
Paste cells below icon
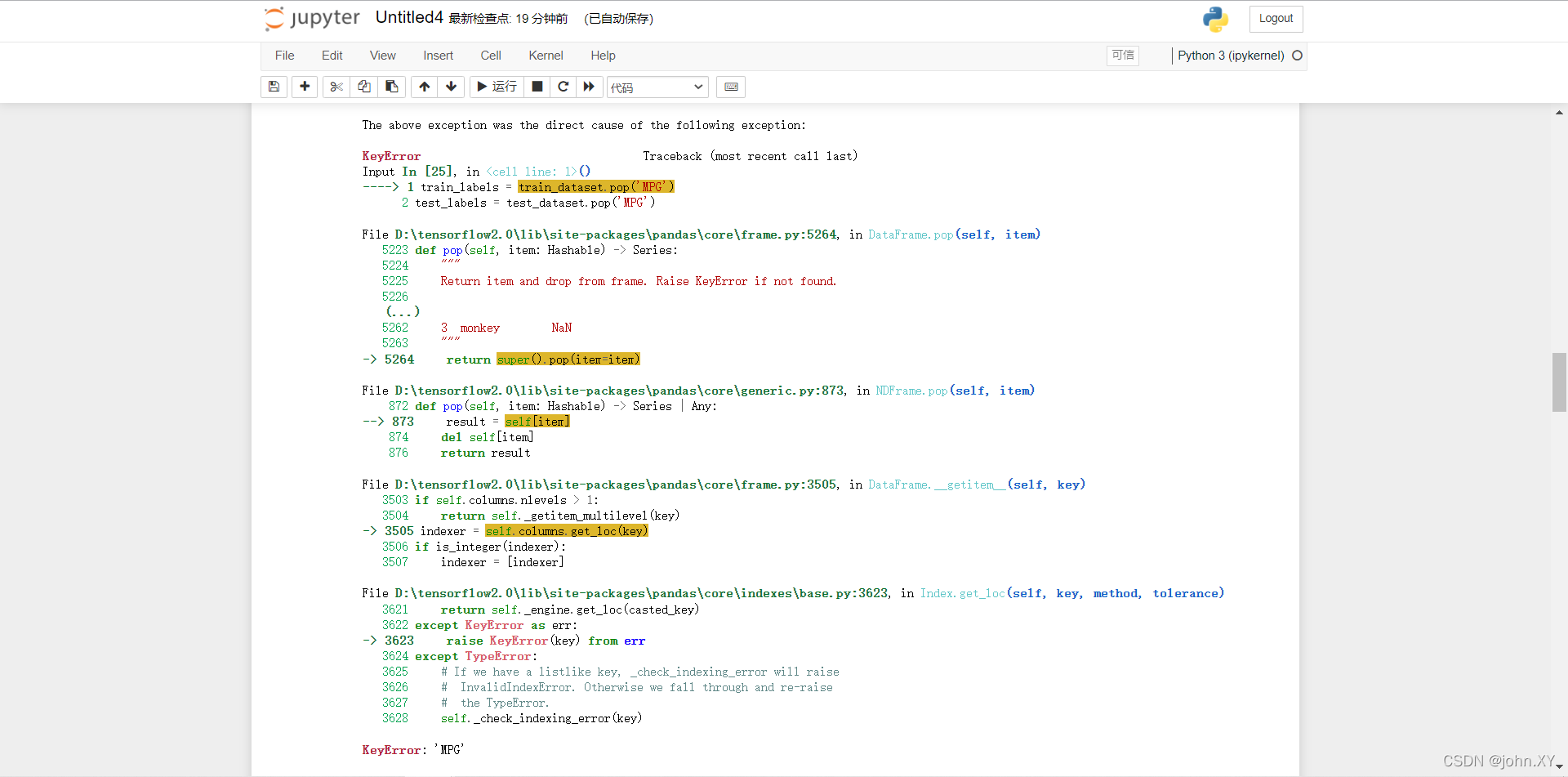pos(392,87)
